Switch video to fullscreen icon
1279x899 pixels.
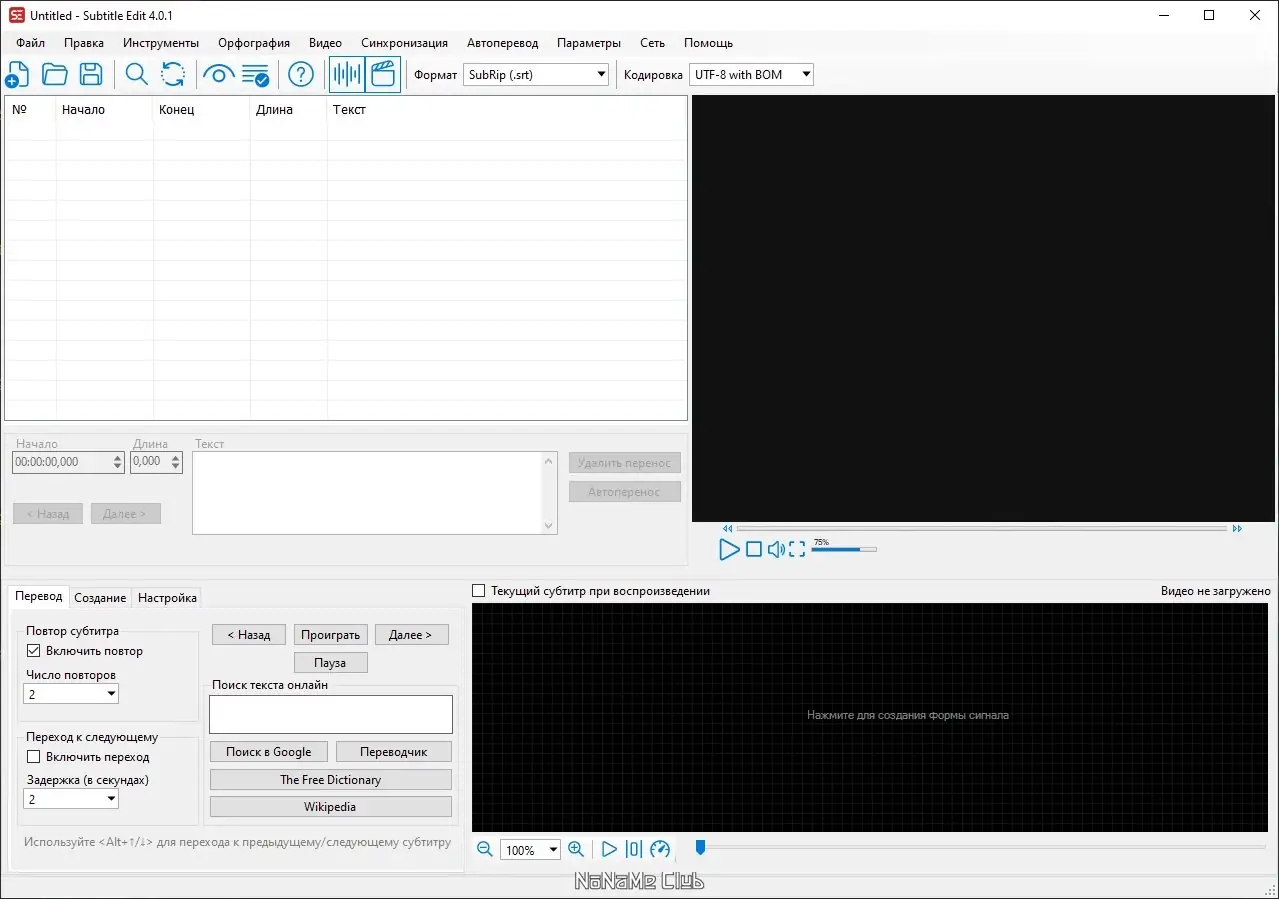point(797,549)
